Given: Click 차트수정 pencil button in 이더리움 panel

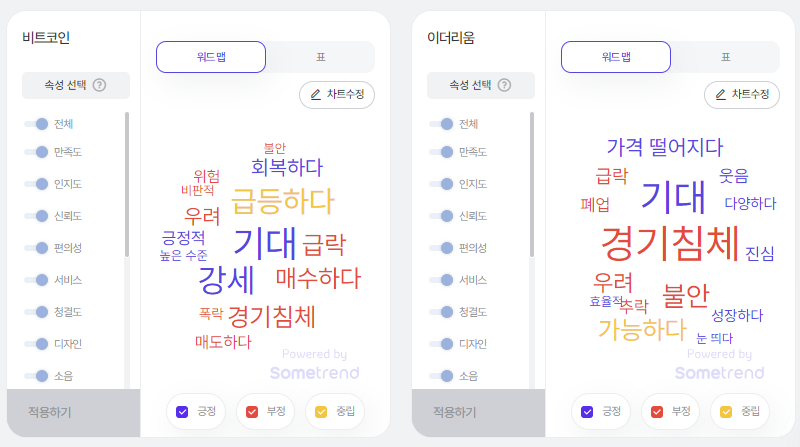Looking at the screenshot, I should coord(741,94).
